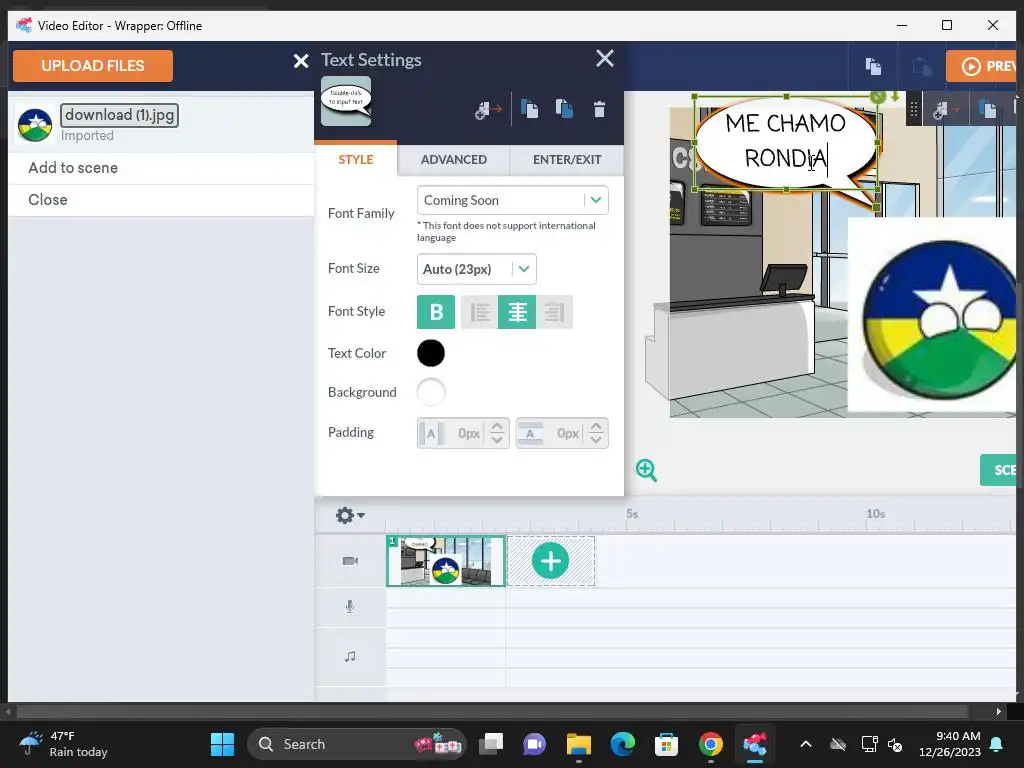Image resolution: width=1024 pixels, height=768 pixels.
Task: Click the Wrapper Offline taskbar icon
Action: 754,744
